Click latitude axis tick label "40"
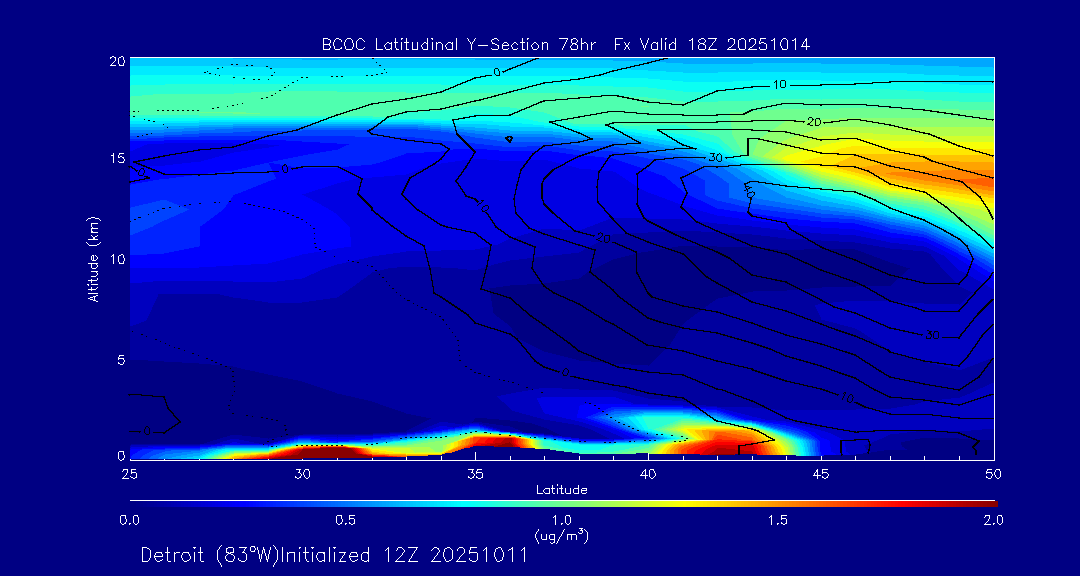This screenshot has width=1080, height=576. (648, 474)
